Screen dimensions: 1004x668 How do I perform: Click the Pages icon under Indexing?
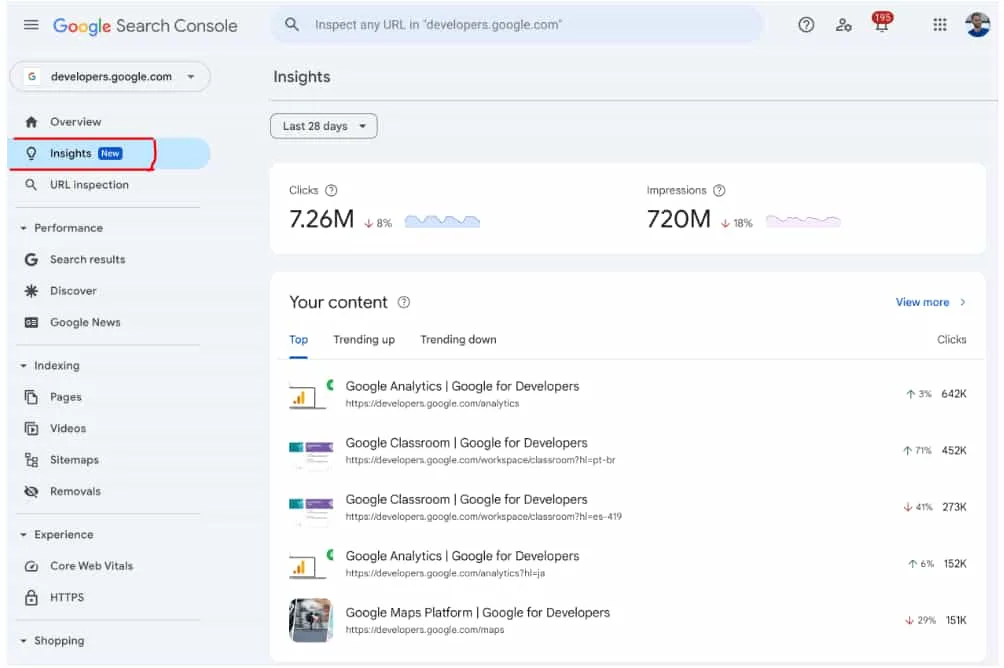click(x=31, y=397)
